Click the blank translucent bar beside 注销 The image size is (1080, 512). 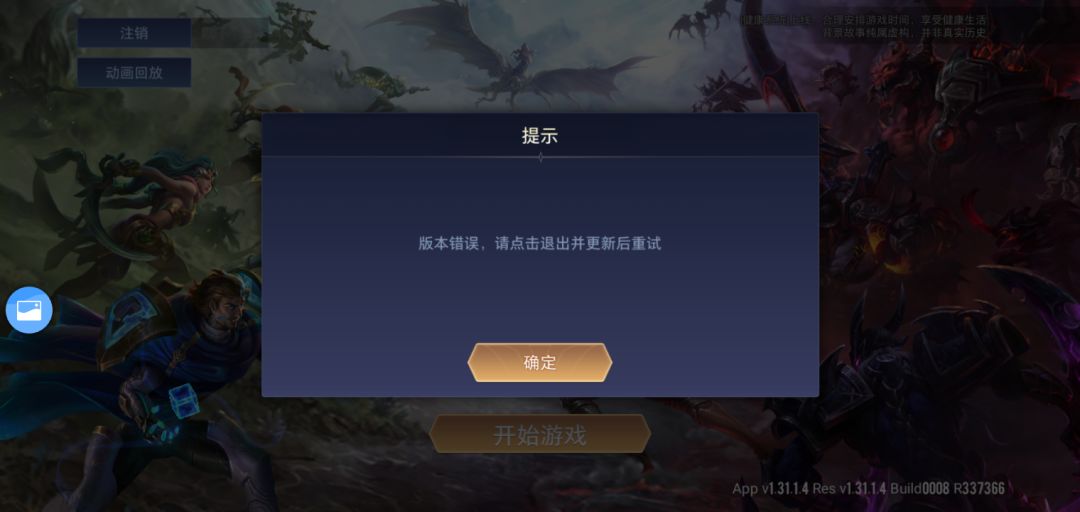pyautogui.click(x=229, y=32)
